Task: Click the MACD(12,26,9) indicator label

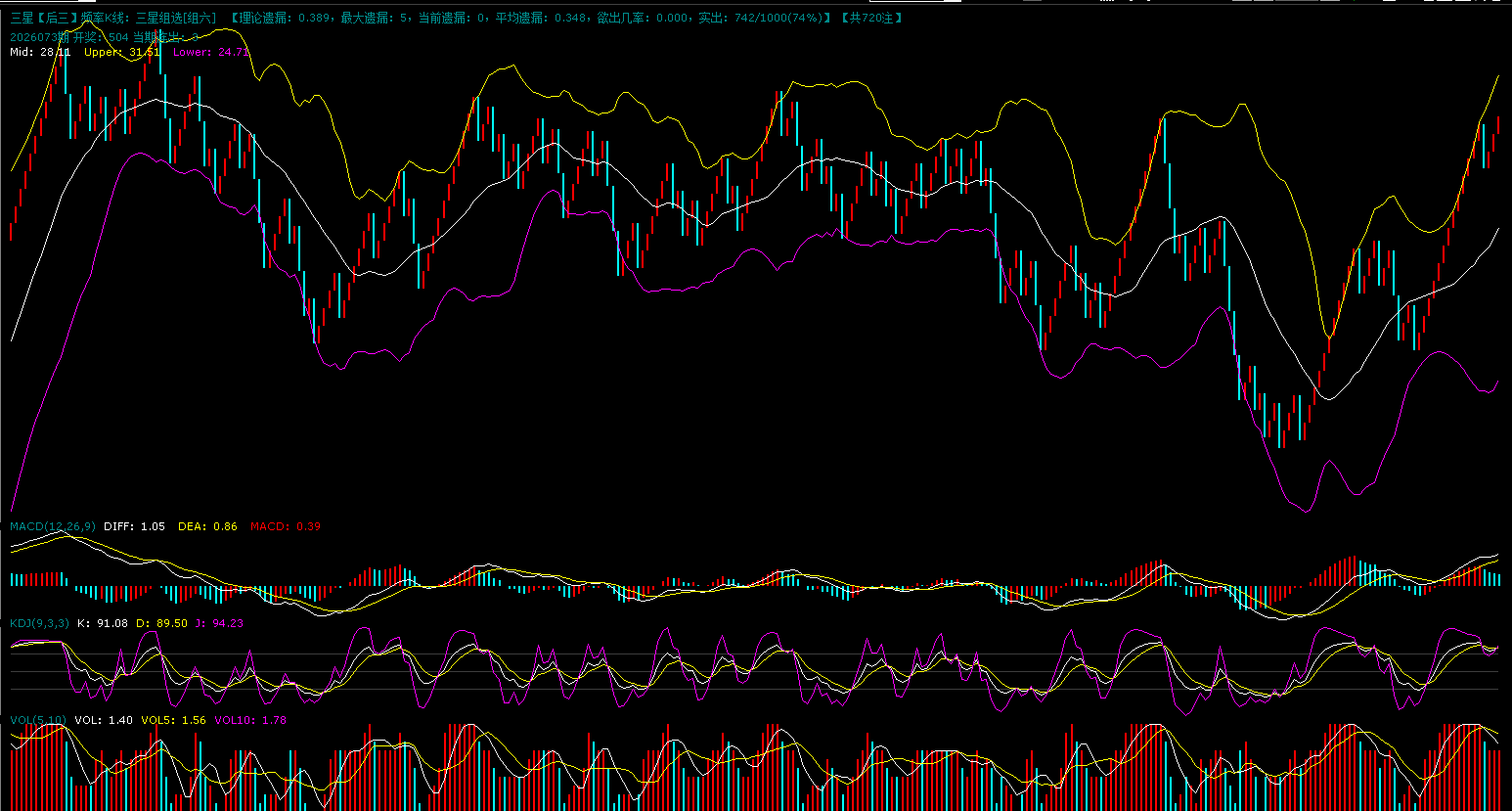Action: tap(53, 526)
